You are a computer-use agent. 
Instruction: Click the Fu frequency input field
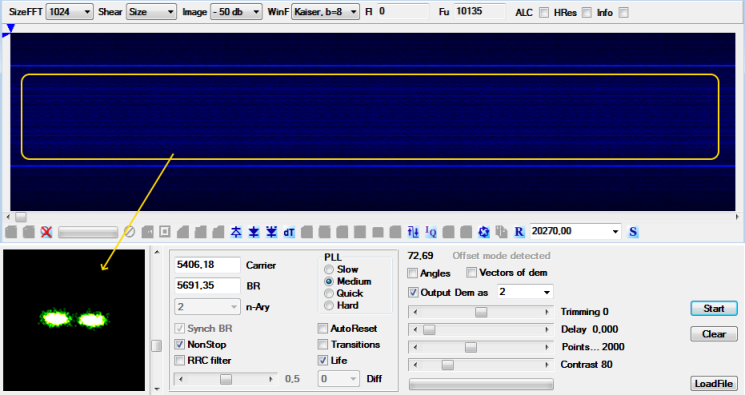[479, 11]
